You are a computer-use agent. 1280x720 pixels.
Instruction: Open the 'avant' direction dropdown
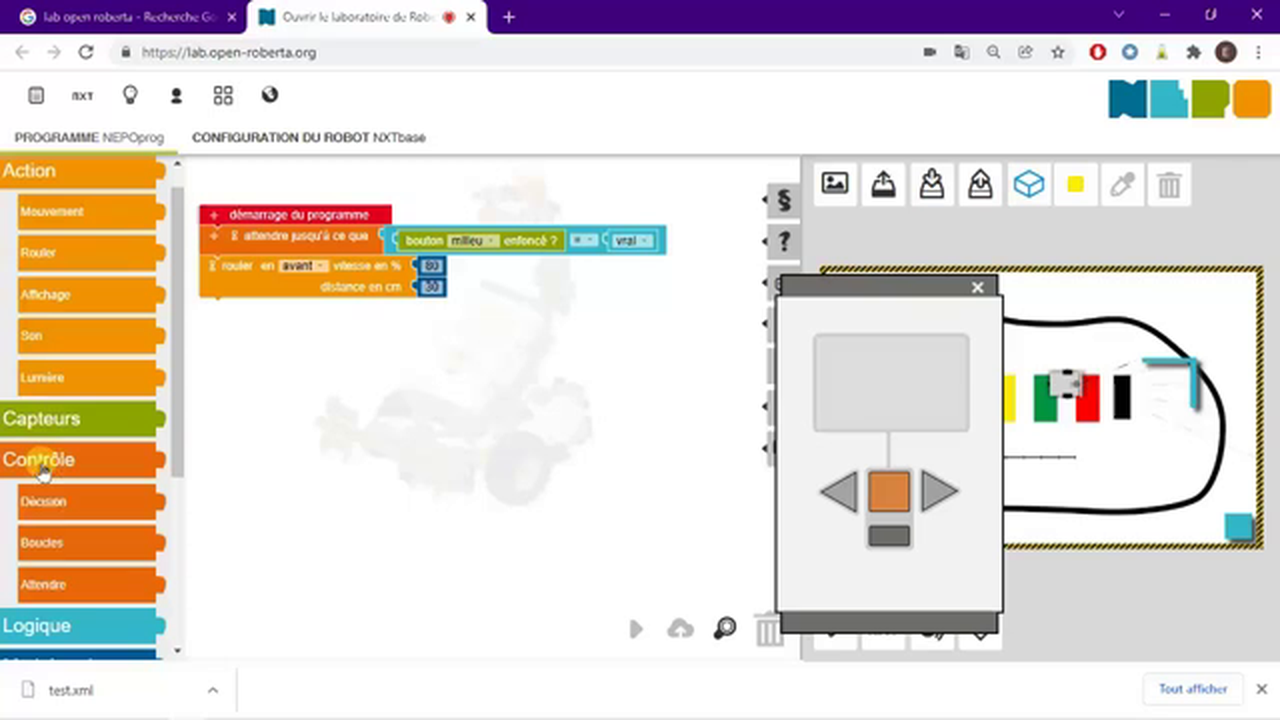304,266
